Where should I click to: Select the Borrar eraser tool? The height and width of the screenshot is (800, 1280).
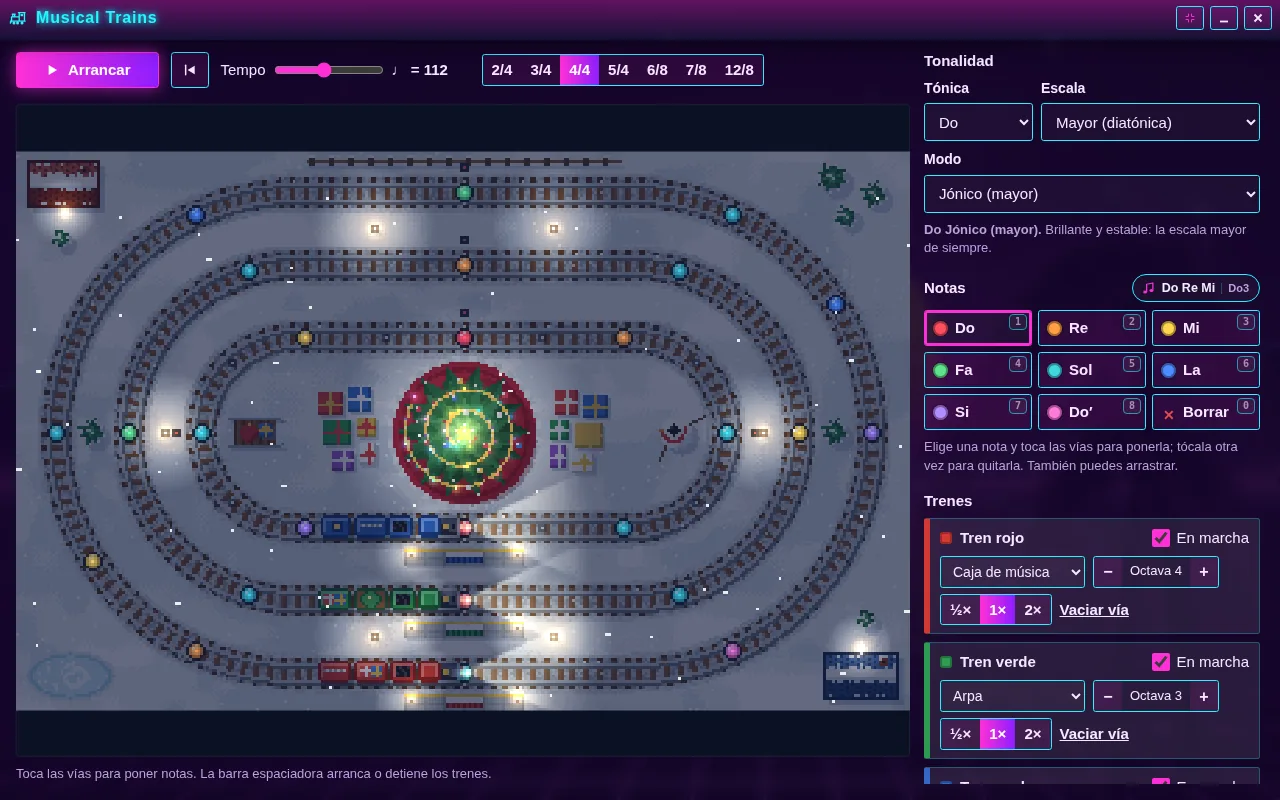(1205, 412)
